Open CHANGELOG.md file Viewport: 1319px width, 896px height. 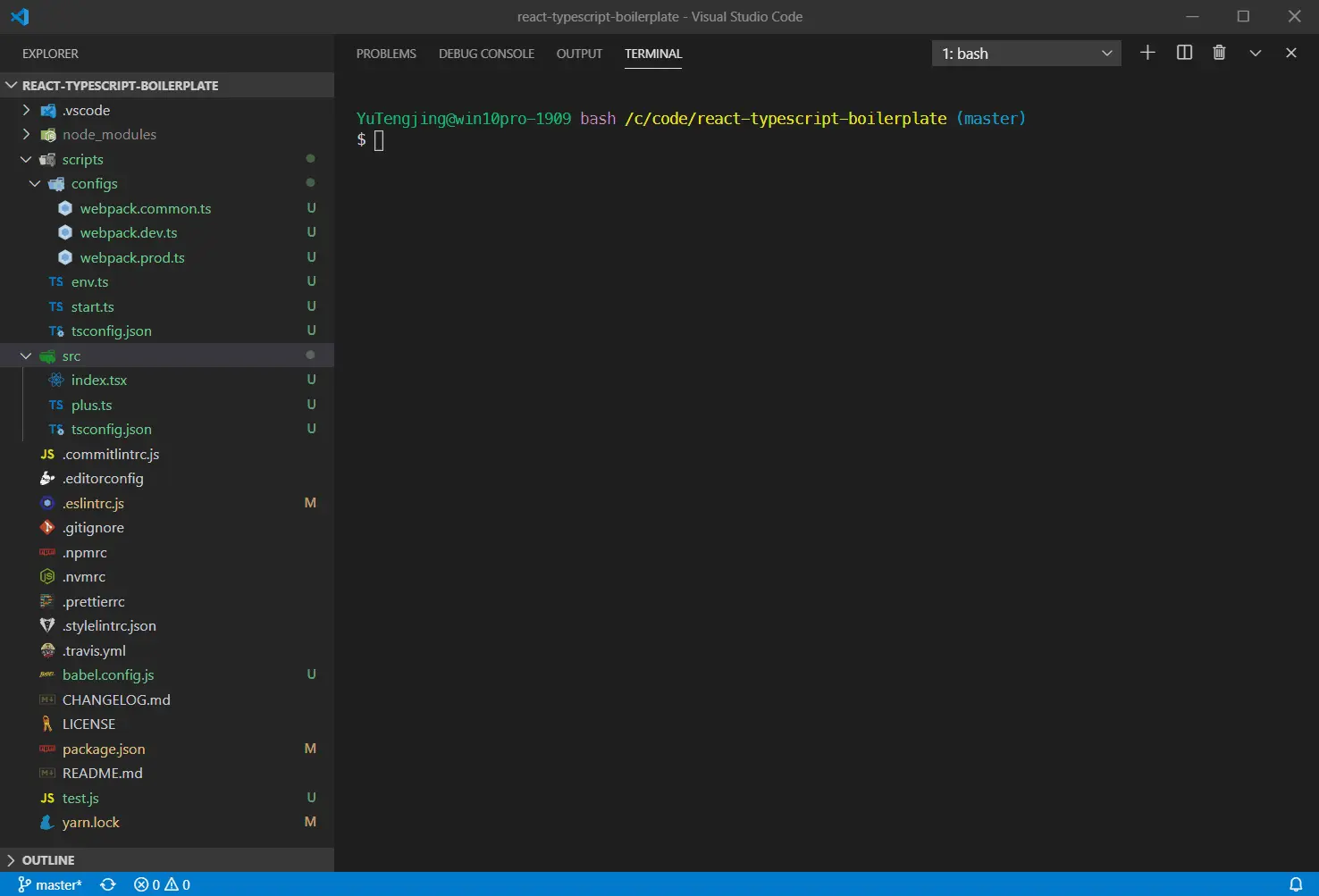tap(167, 699)
